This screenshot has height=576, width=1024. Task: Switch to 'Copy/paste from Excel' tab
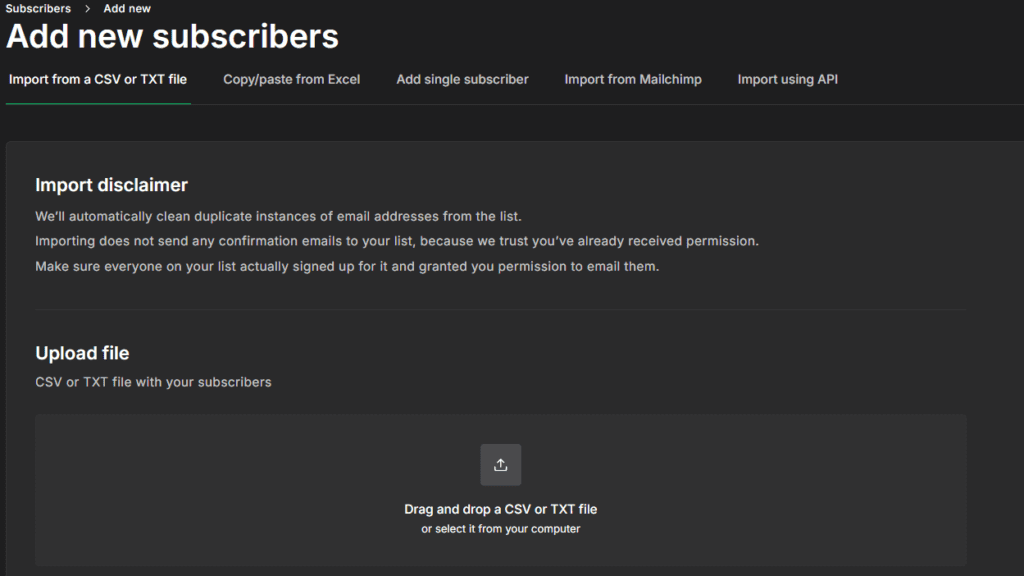[291, 79]
